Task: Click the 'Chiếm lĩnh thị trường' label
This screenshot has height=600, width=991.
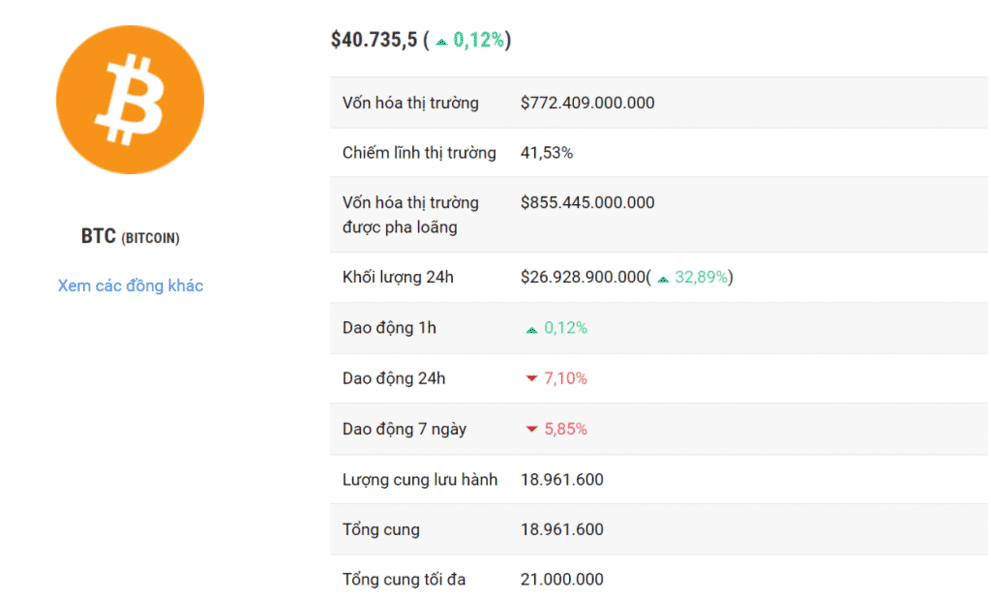Action: tap(419, 152)
